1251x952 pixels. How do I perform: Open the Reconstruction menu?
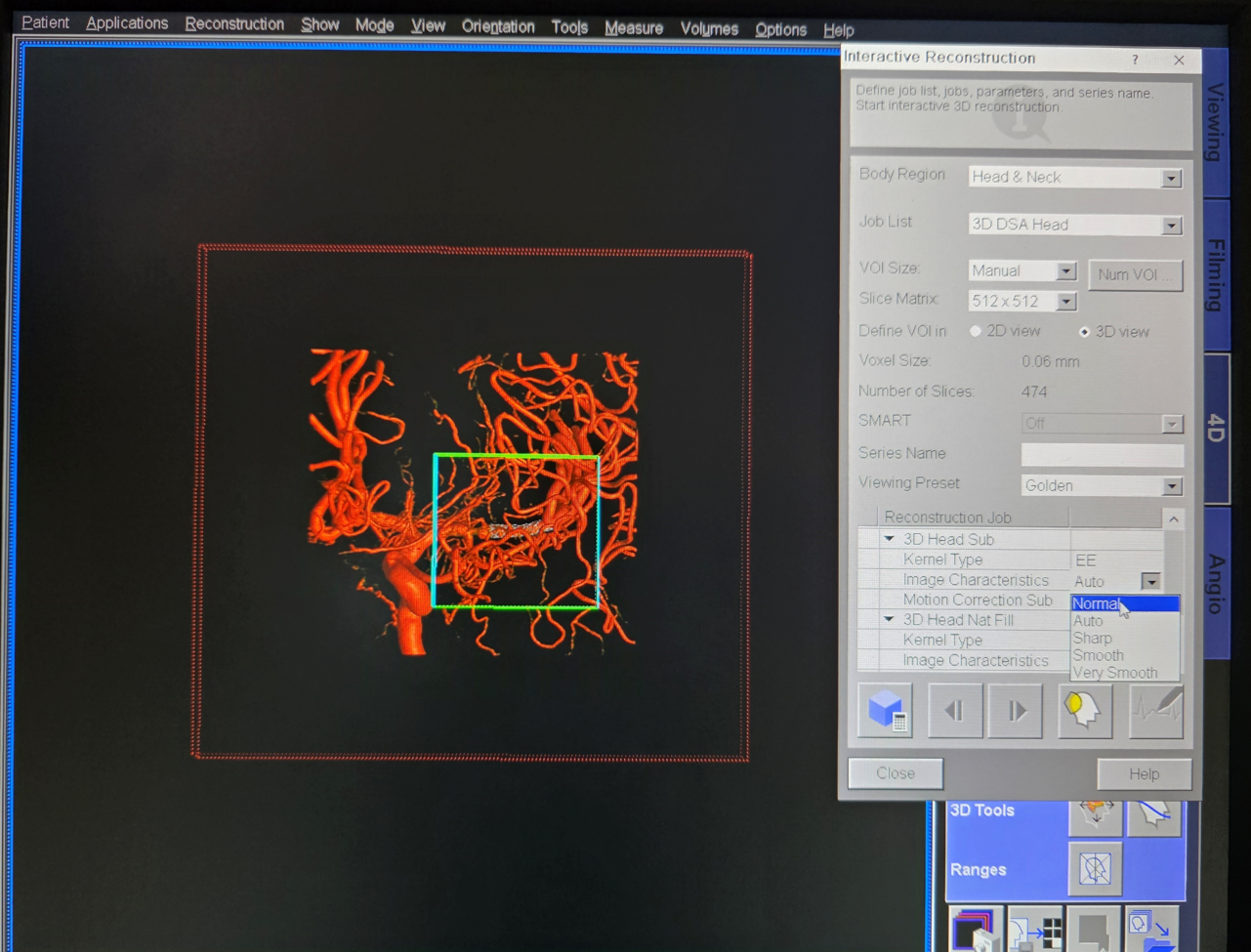pyautogui.click(x=234, y=24)
